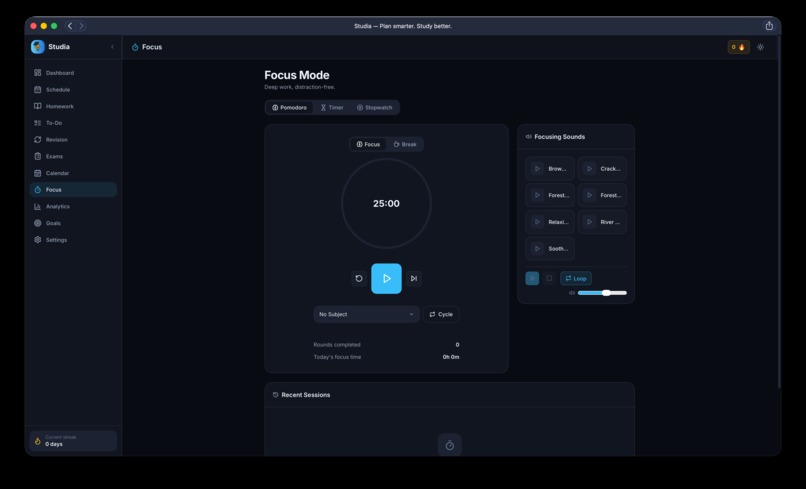
Task: Click the Focus Mode heading
Action: coord(297,75)
